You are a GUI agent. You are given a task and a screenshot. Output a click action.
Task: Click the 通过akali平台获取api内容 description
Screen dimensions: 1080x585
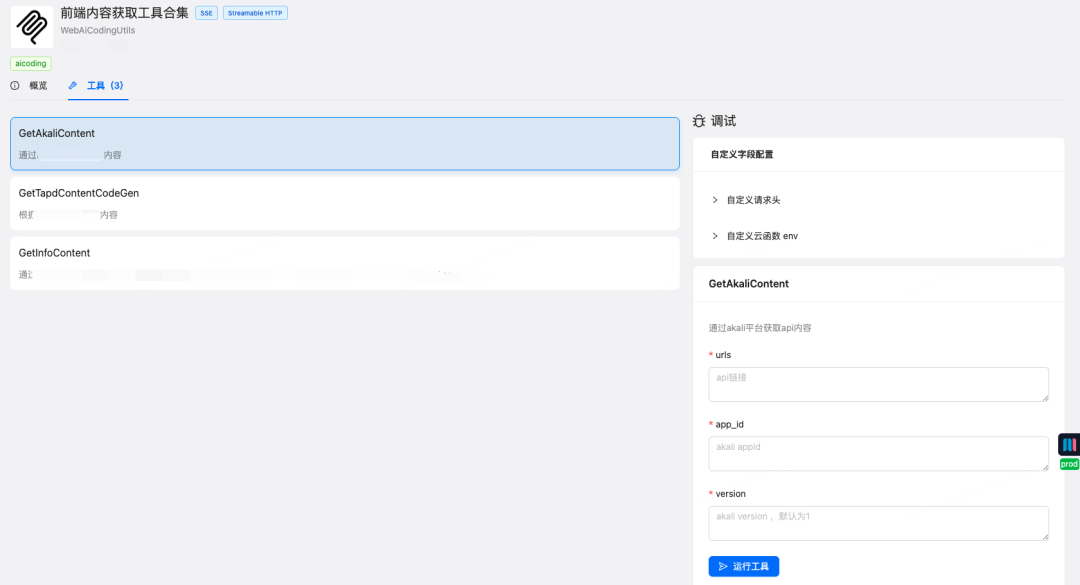click(760, 328)
